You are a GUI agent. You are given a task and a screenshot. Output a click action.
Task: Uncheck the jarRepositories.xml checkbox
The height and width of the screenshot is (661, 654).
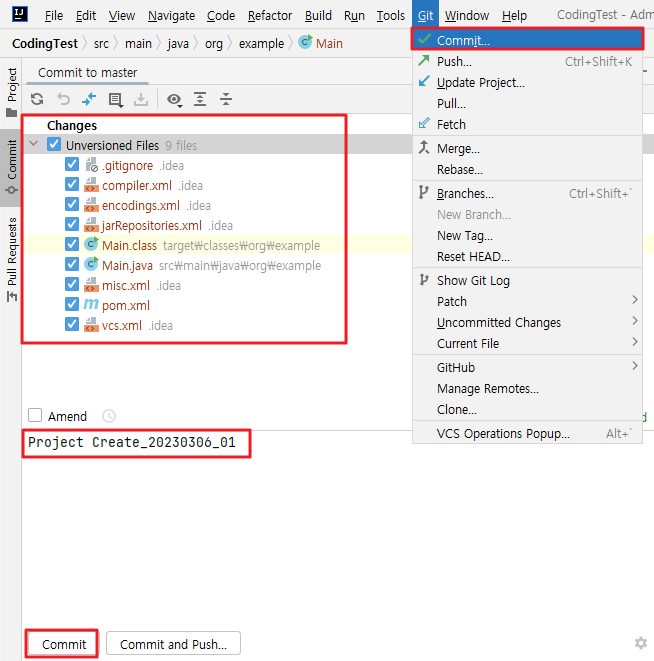pyautogui.click(x=72, y=224)
